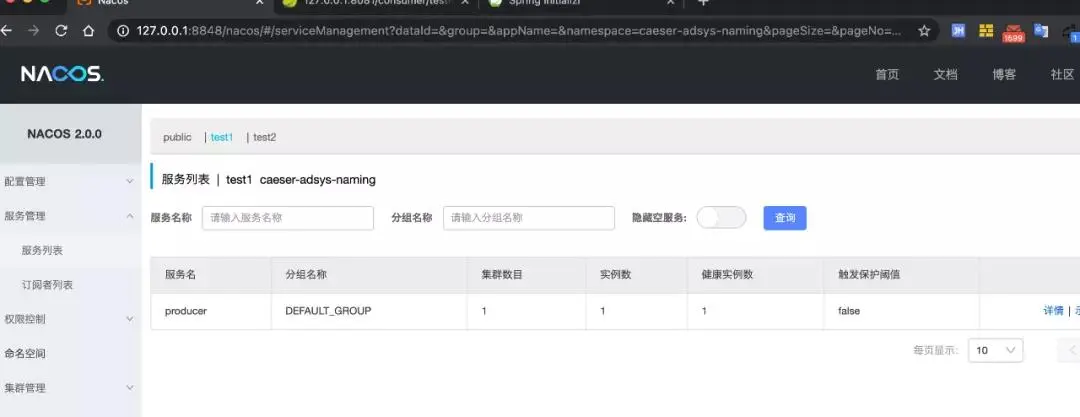View site information icon in address bar

click(x=123, y=31)
